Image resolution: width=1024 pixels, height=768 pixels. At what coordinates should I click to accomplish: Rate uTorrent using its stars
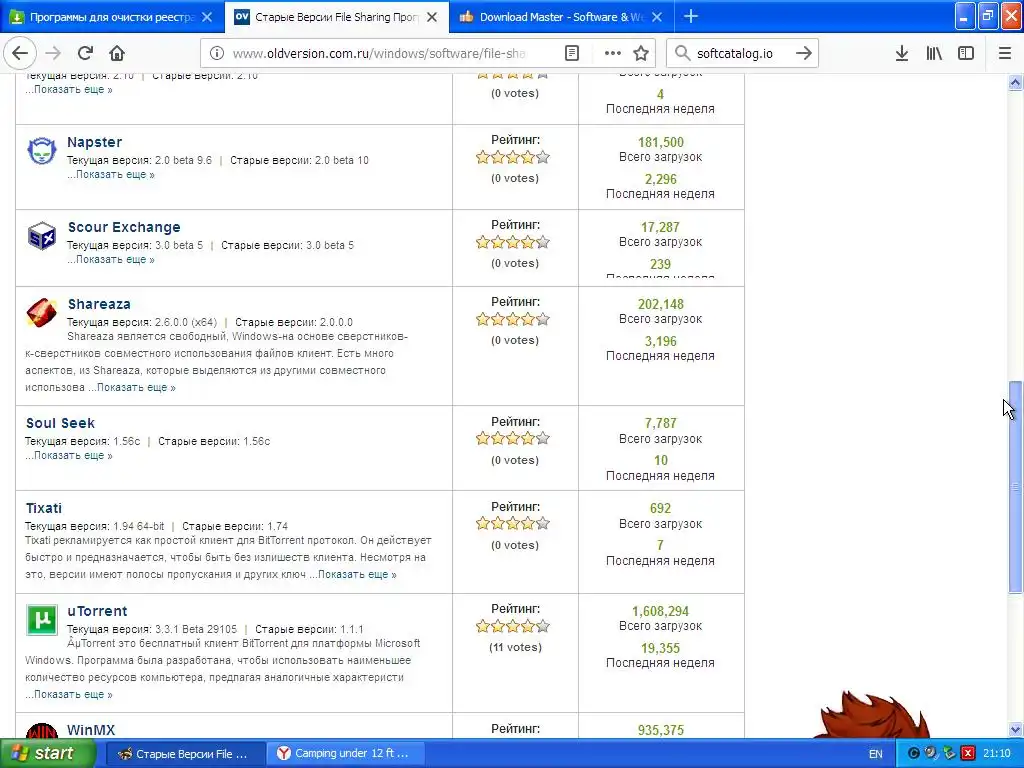click(513, 626)
